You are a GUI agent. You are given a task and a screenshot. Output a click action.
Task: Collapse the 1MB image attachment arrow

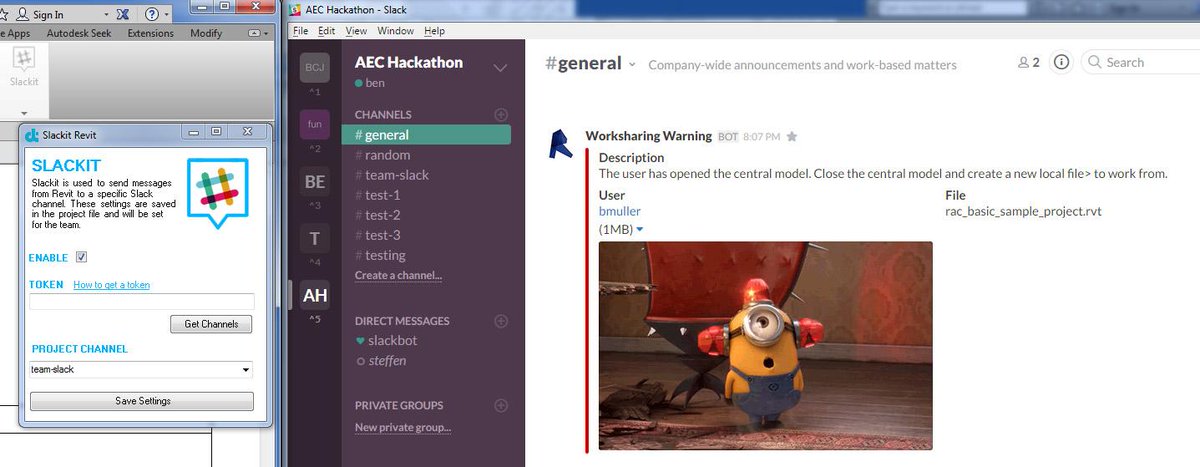click(x=639, y=230)
